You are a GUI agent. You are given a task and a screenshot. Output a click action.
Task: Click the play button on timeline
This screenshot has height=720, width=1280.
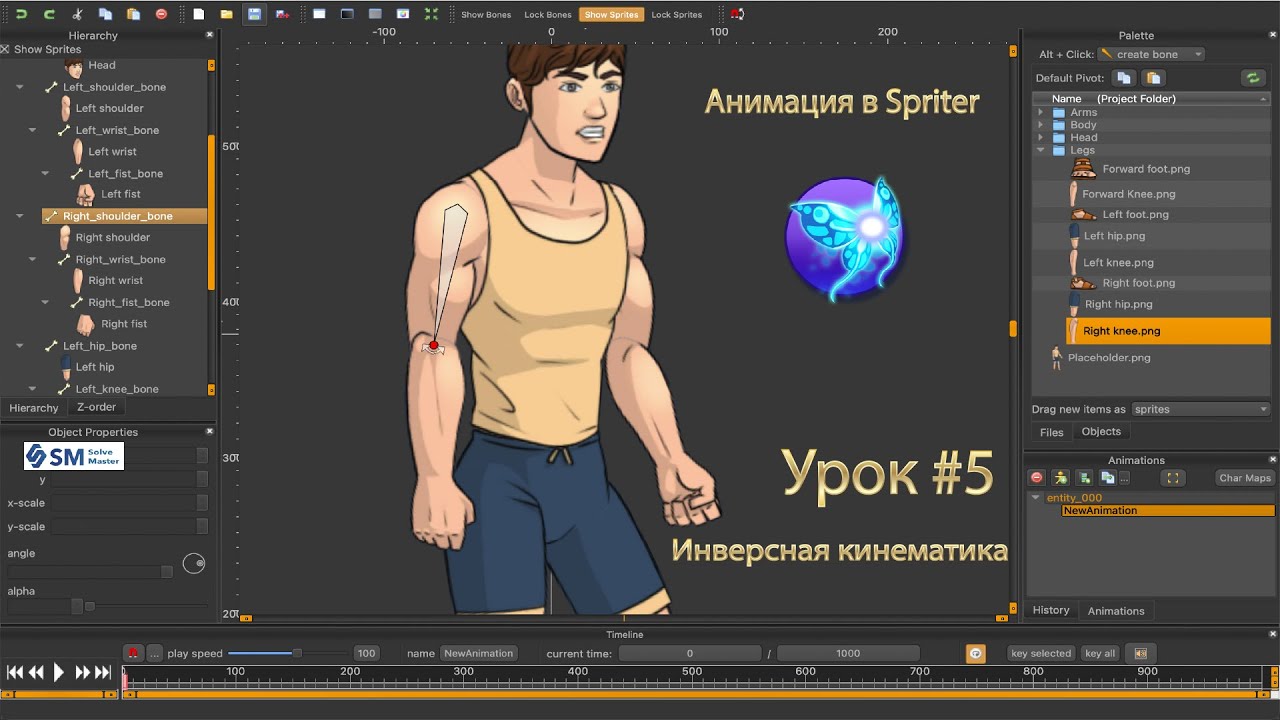pos(58,673)
